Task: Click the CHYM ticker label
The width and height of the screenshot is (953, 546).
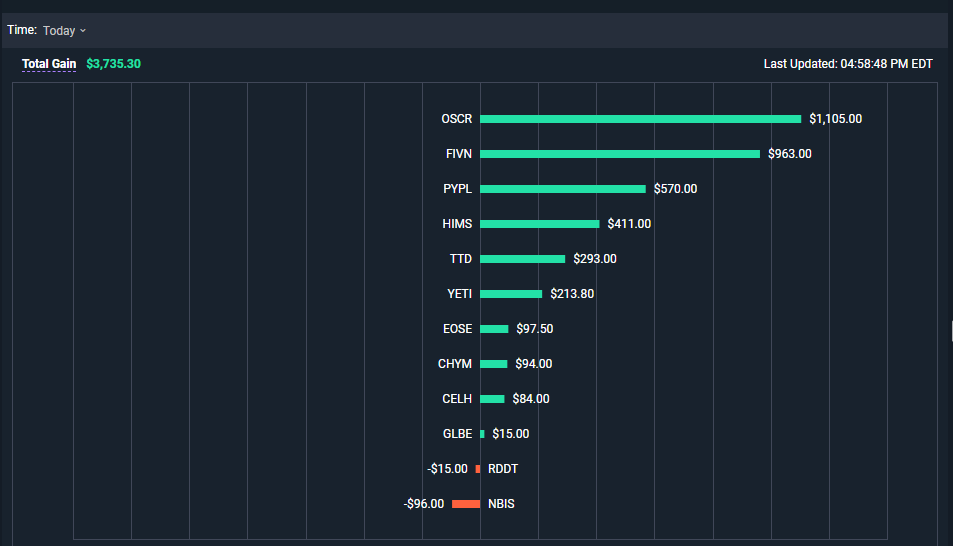Action: (x=455, y=364)
